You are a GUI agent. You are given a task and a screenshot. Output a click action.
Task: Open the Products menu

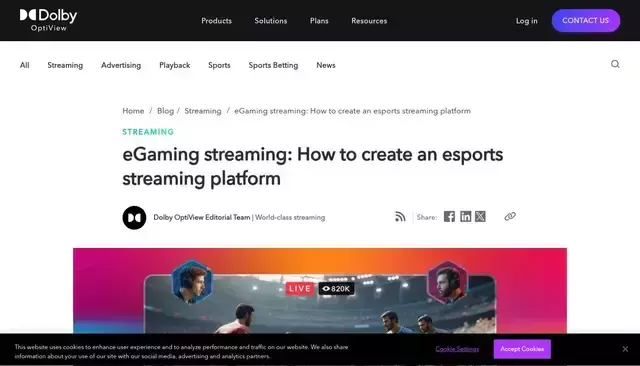[x=216, y=21]
